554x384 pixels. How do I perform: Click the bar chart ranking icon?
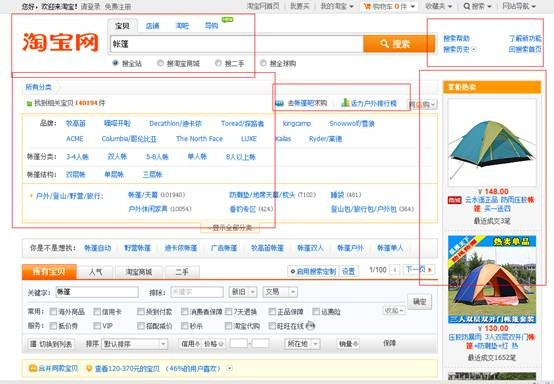click(x=345, y=103)
